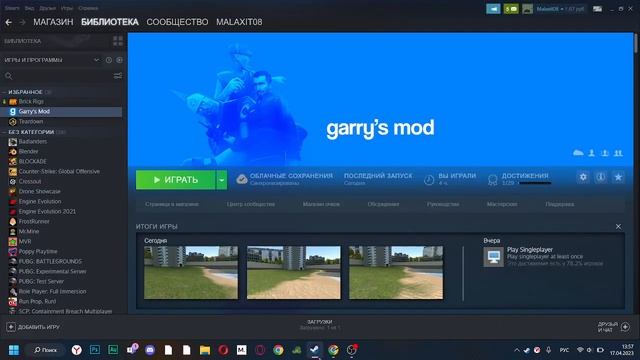Open Центр сообщества link

coord(251,204)
